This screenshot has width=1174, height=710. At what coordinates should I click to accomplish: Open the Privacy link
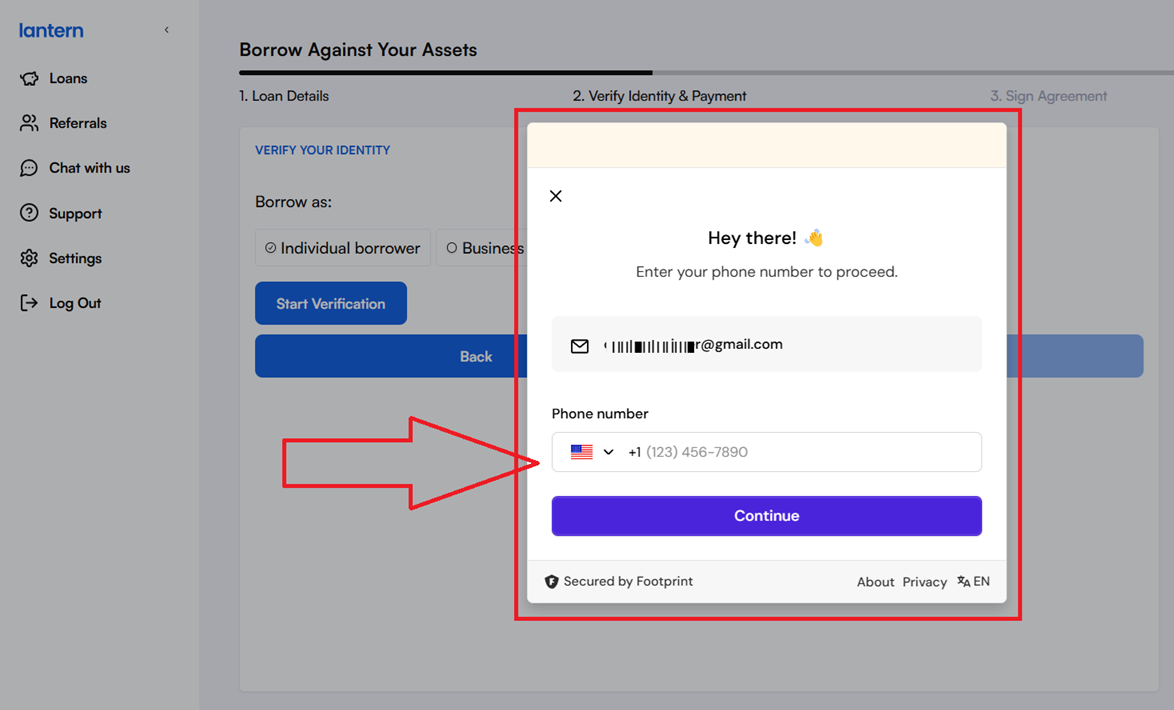click(925, 582)
